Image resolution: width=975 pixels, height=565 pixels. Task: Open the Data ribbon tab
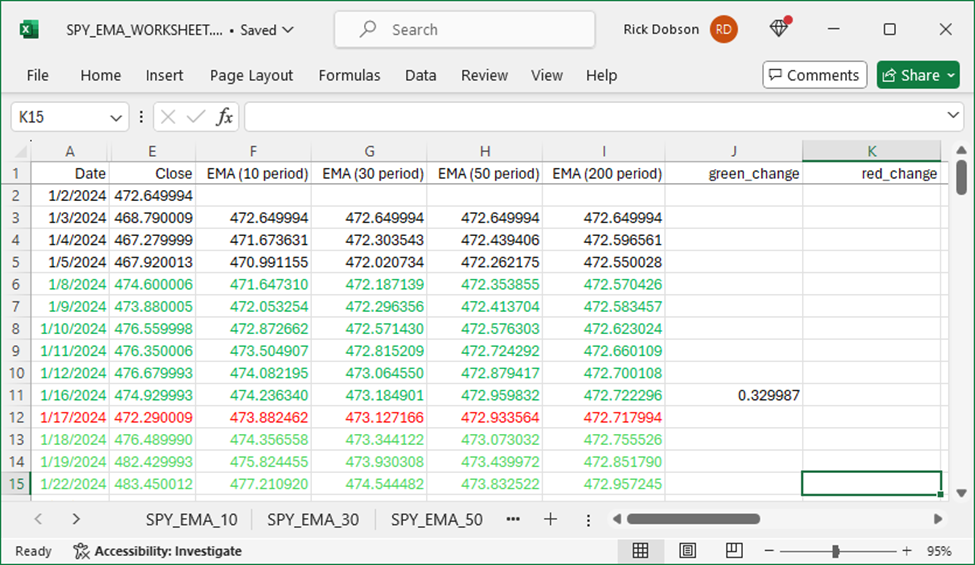point(420,75)
